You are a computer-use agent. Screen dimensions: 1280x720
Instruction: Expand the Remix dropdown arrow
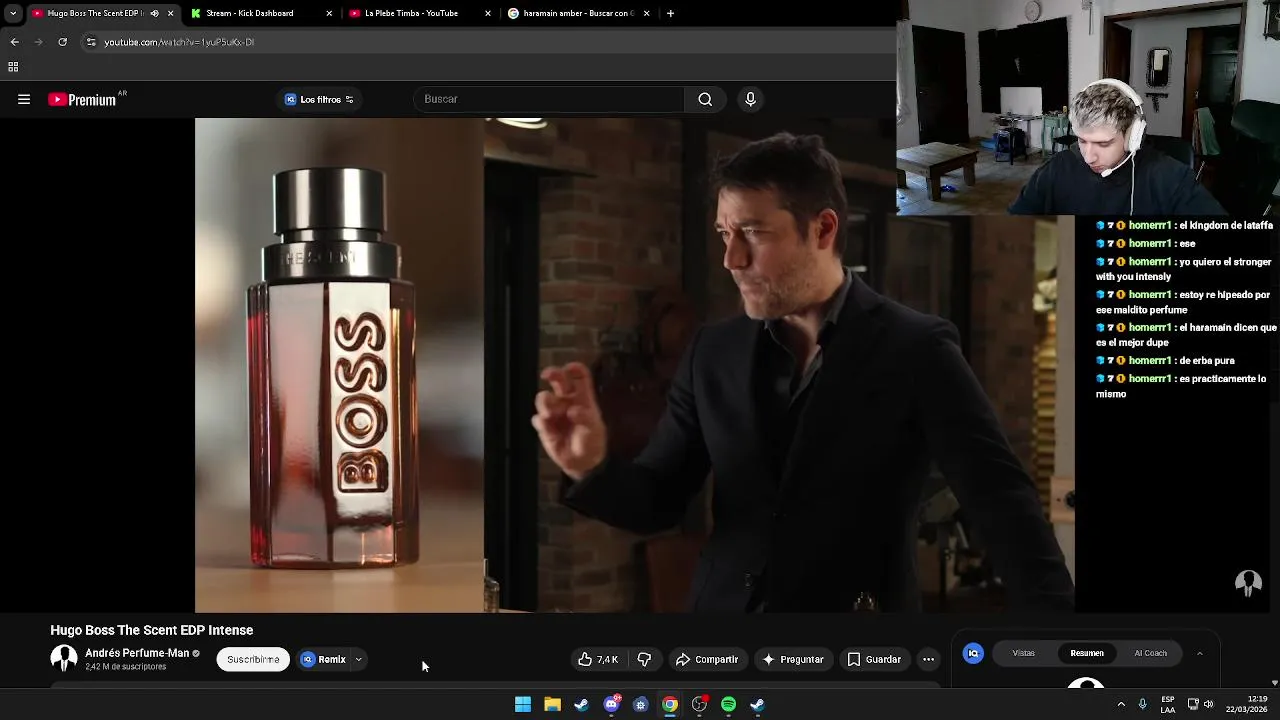click(x=358, y=659)
